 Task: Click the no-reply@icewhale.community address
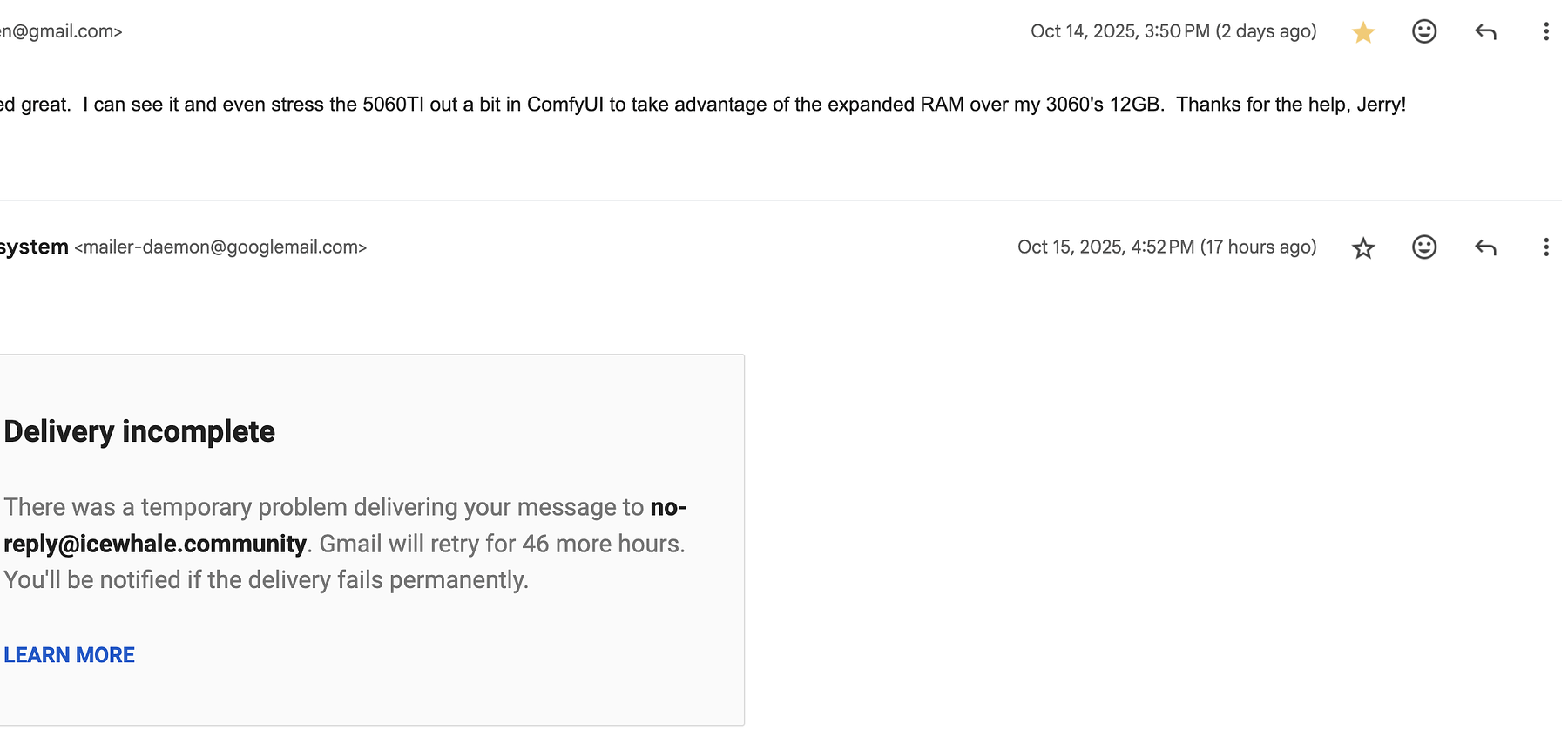point(155,544)
